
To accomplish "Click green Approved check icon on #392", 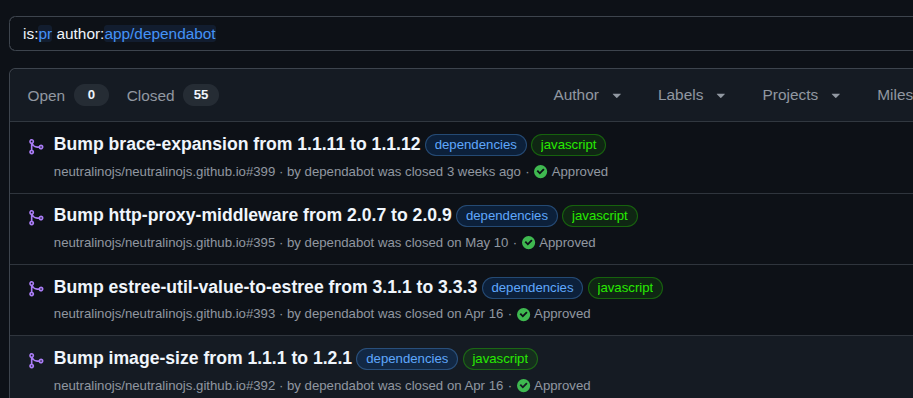I will pyautogui.click(x=523, y=386).
